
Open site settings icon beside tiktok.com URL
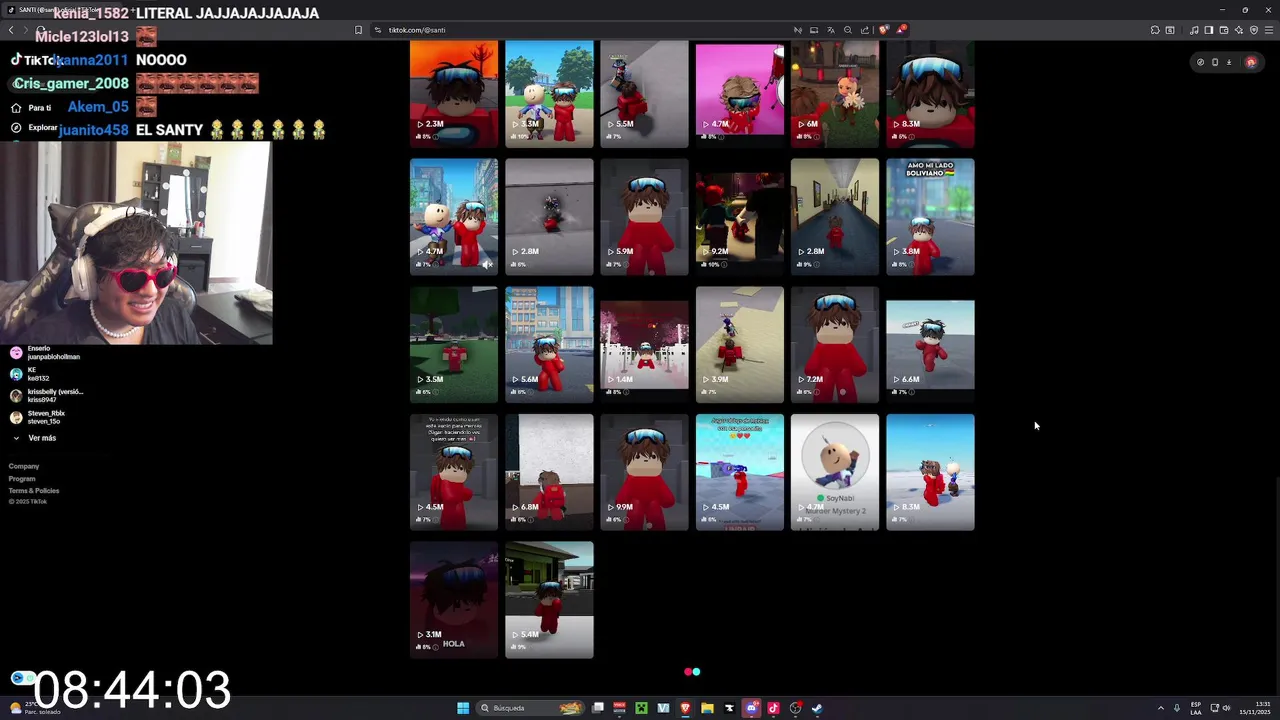point(378,30)
